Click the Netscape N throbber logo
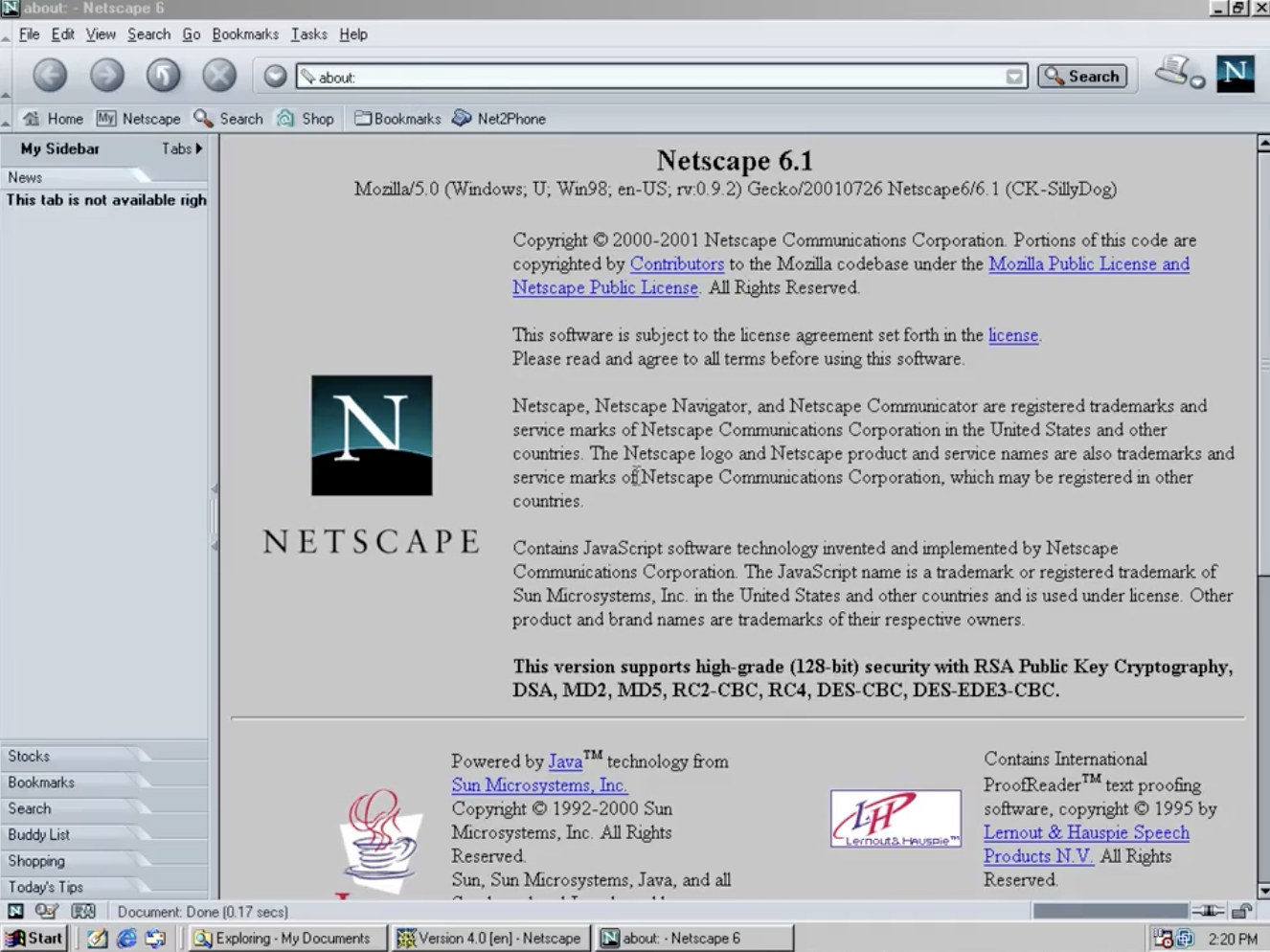Viewport: 1270px width, 952px height. click(1236, 74)
